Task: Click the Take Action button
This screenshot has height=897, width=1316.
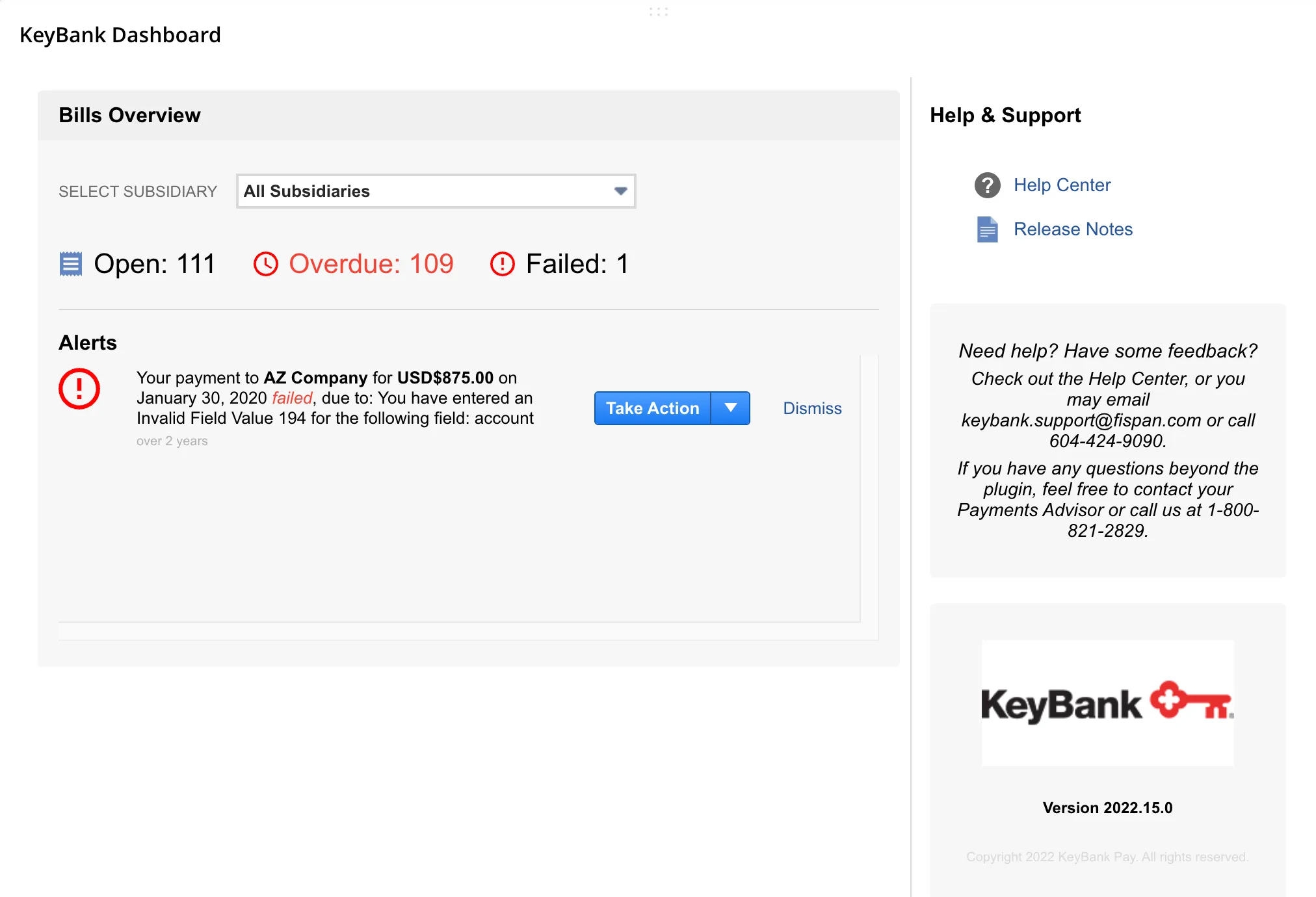Action: (x=653, y=408)
